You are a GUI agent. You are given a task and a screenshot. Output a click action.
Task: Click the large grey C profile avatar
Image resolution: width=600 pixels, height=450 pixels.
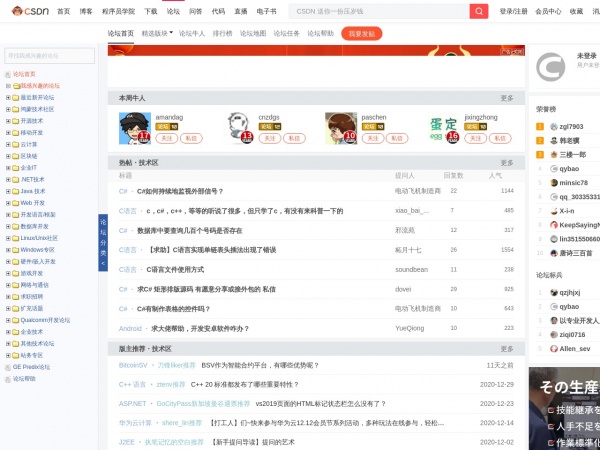coord(550,67)
